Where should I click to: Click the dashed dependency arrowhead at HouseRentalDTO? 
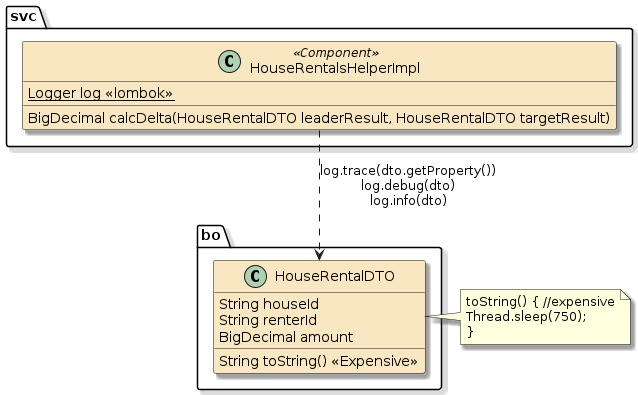point(319,255)
